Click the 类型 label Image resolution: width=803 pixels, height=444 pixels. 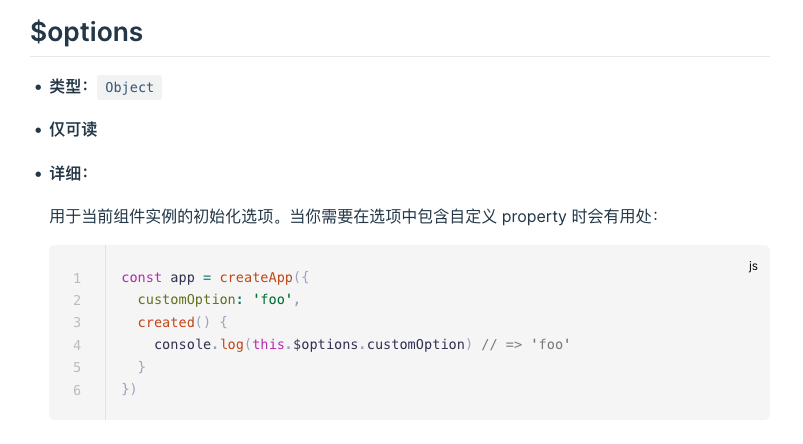coord(68,87)
